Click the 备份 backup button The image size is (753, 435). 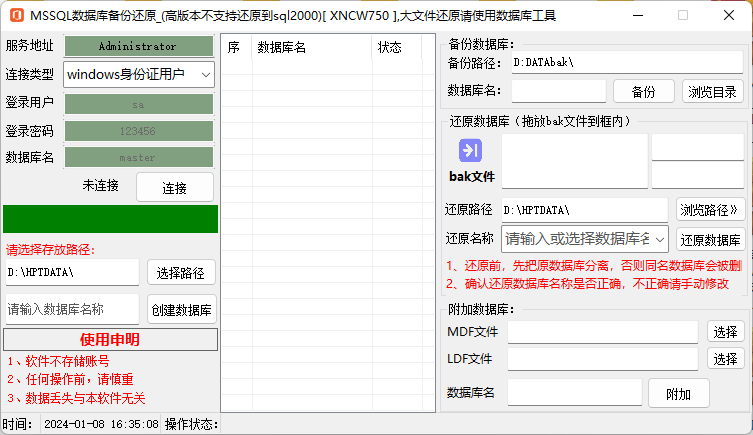(644, 91)
